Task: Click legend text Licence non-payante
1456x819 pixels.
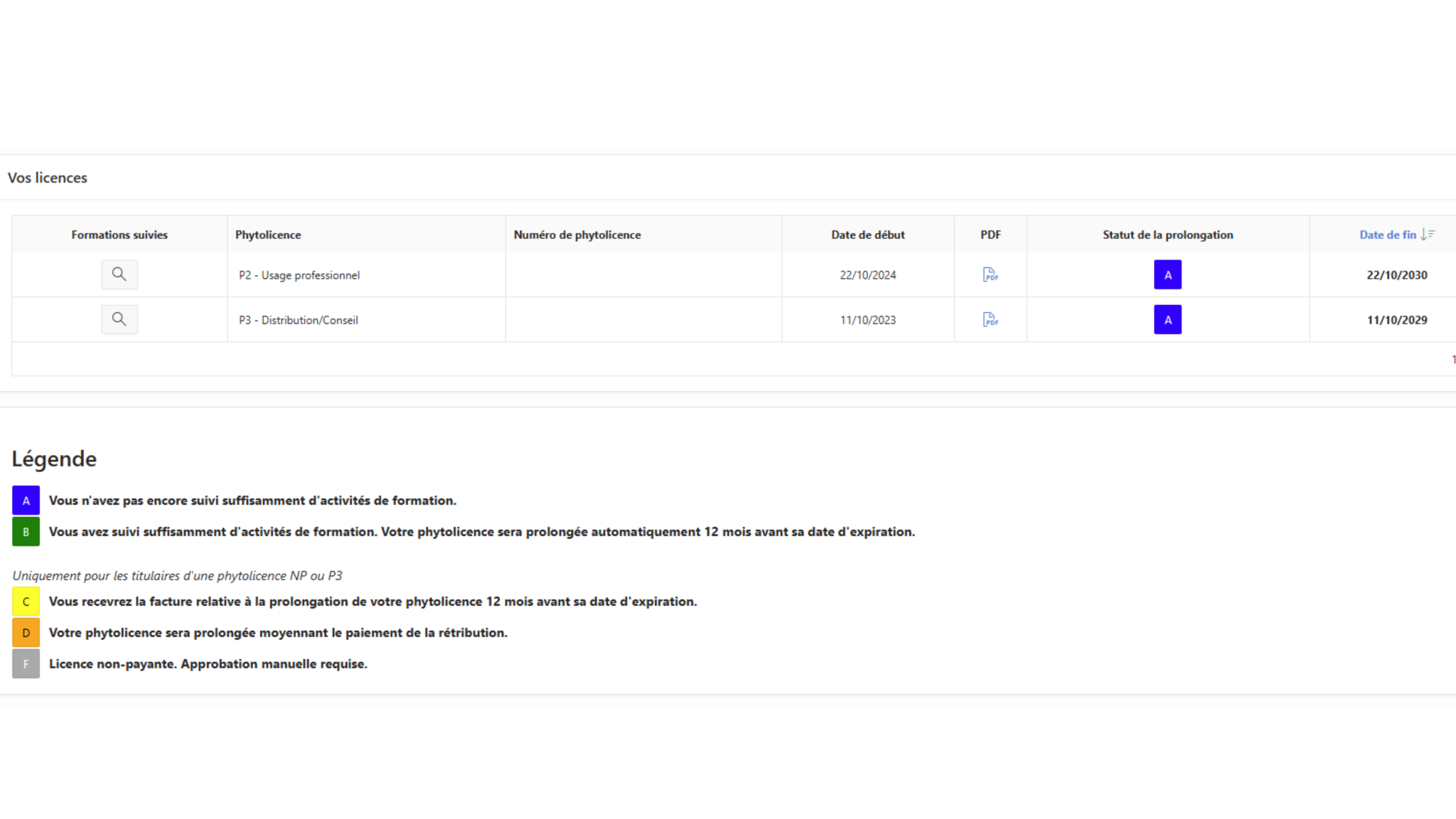Action: (x=208, y=664)
